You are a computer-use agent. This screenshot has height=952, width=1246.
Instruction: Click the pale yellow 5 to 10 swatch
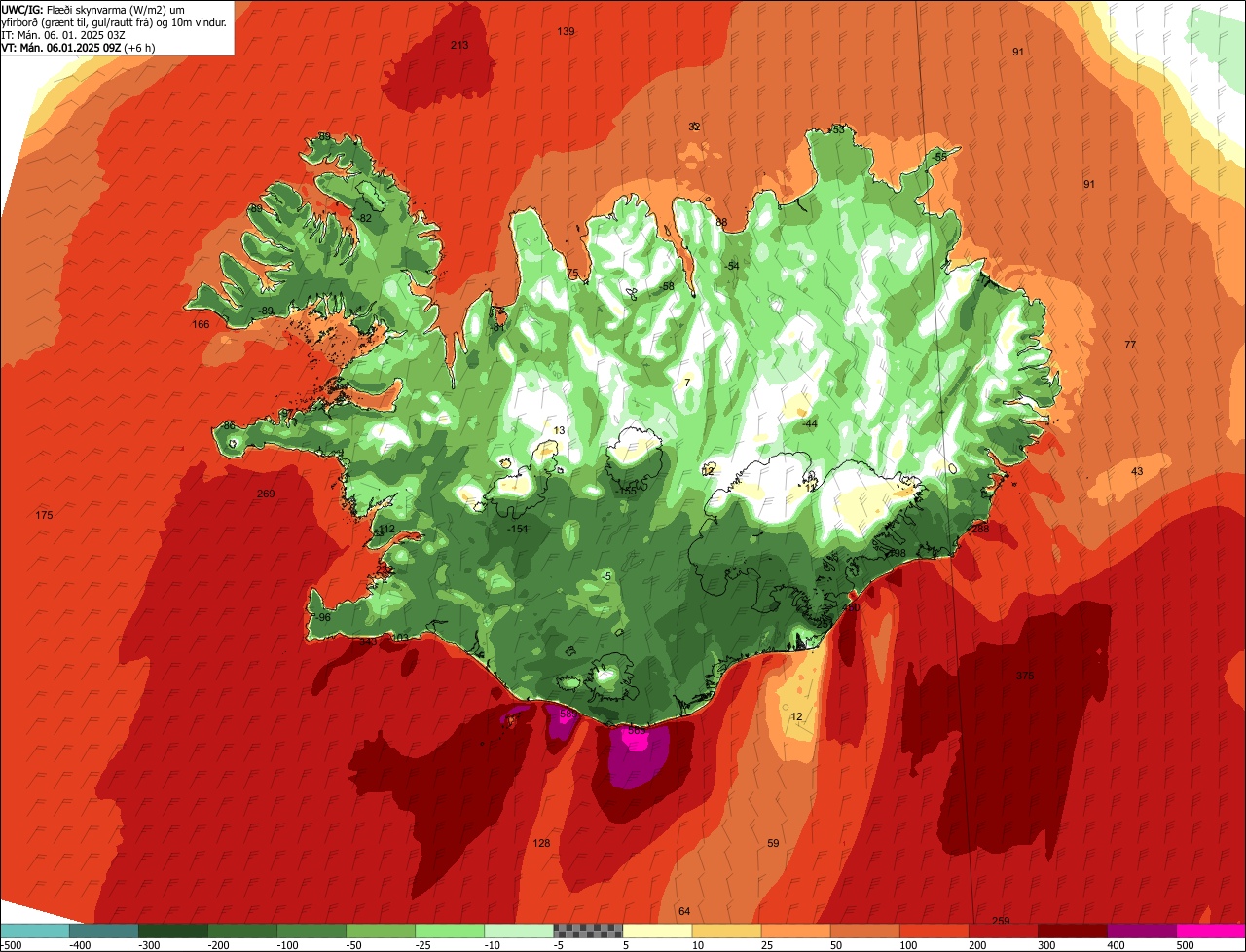pos(656,931)
